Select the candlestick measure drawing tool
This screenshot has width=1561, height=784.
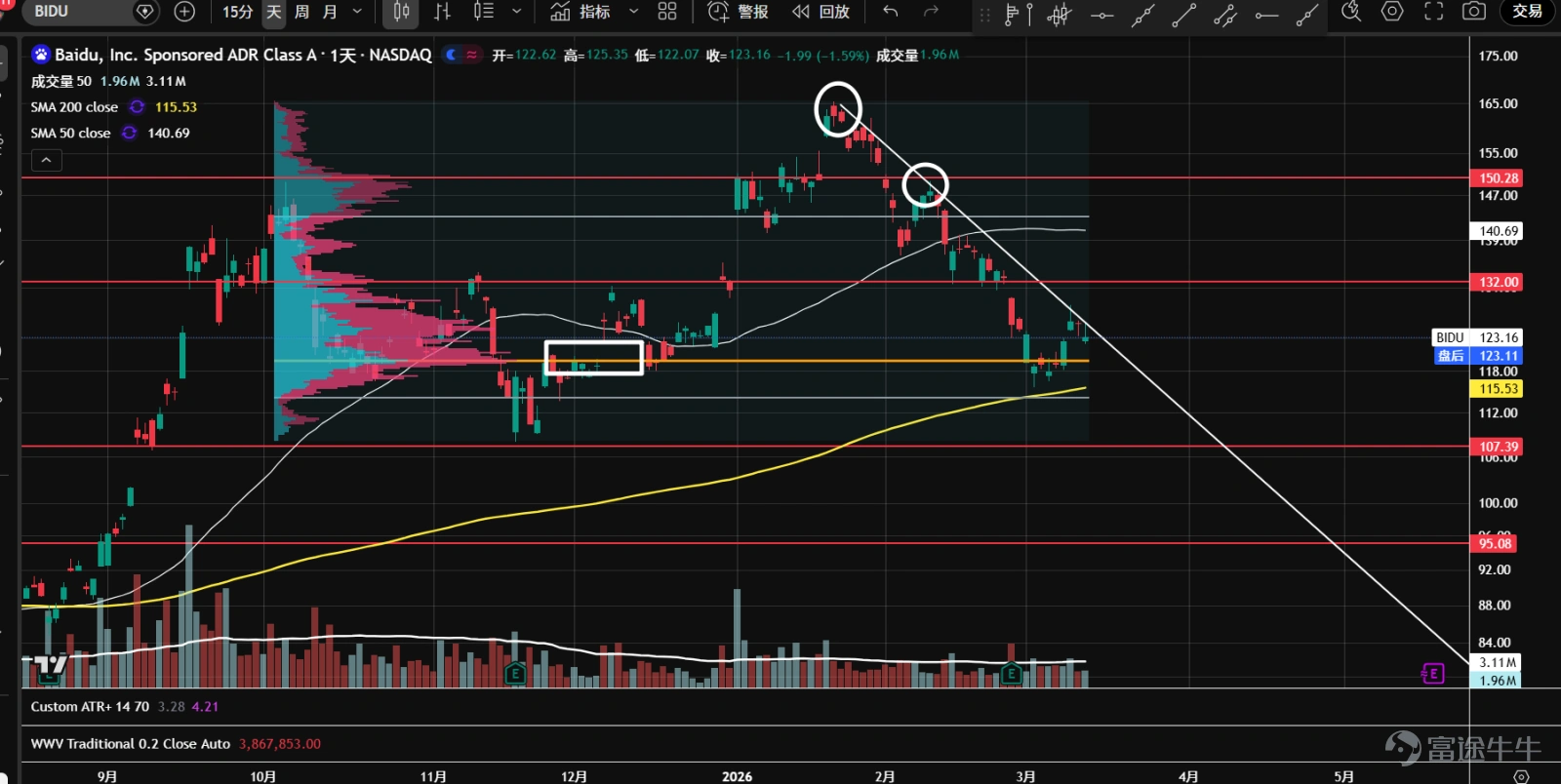click(x=1060, y=13)
